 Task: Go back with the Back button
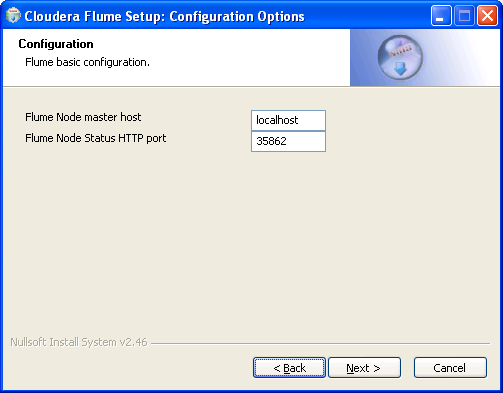(289, 368)
